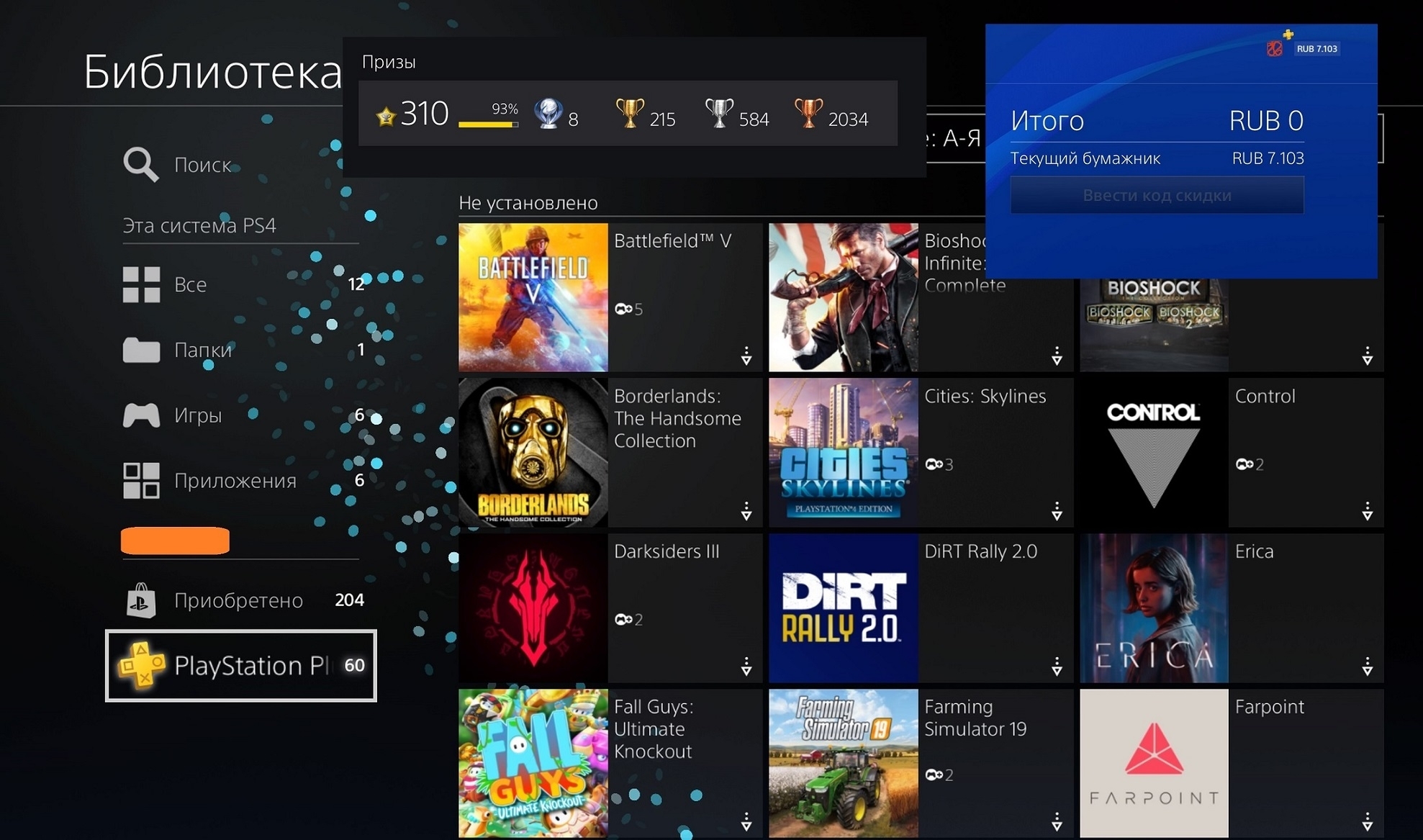1423x840 pixels.
Task: Open the Приобретено shopping bag icon
Action: point(141,600)
